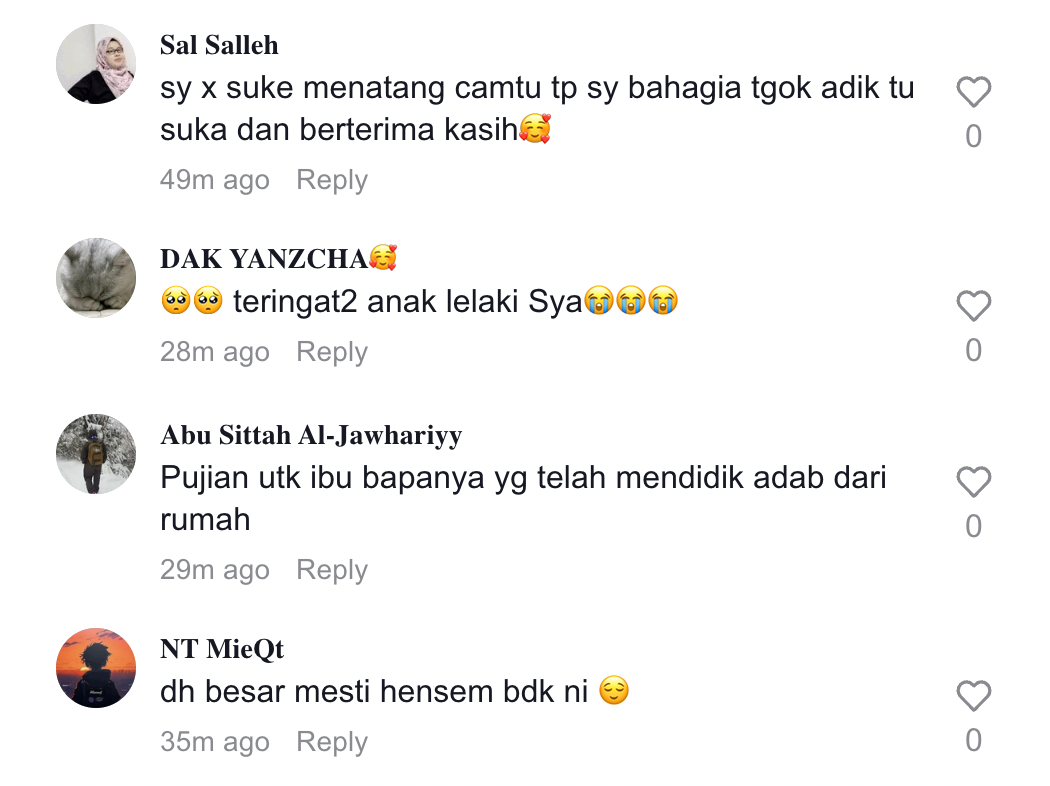
Task: Click the '35m ago' timestamp
Action: (215, 742)
